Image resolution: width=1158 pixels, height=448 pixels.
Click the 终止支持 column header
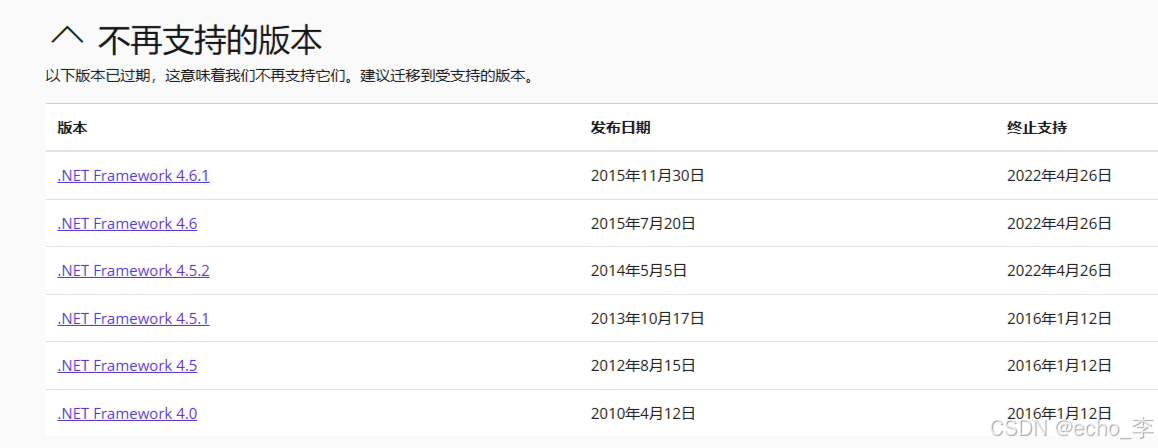point(1037,128)
